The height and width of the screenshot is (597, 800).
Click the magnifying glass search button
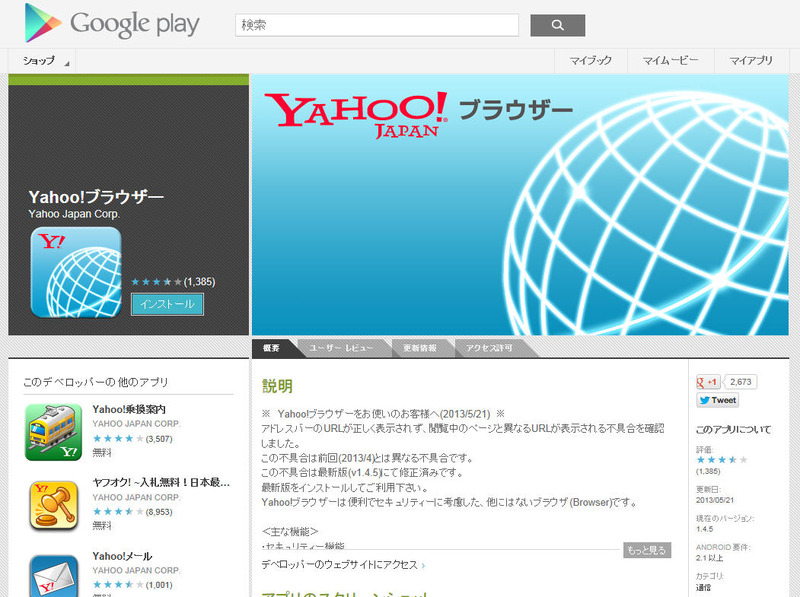pos(557,25)
